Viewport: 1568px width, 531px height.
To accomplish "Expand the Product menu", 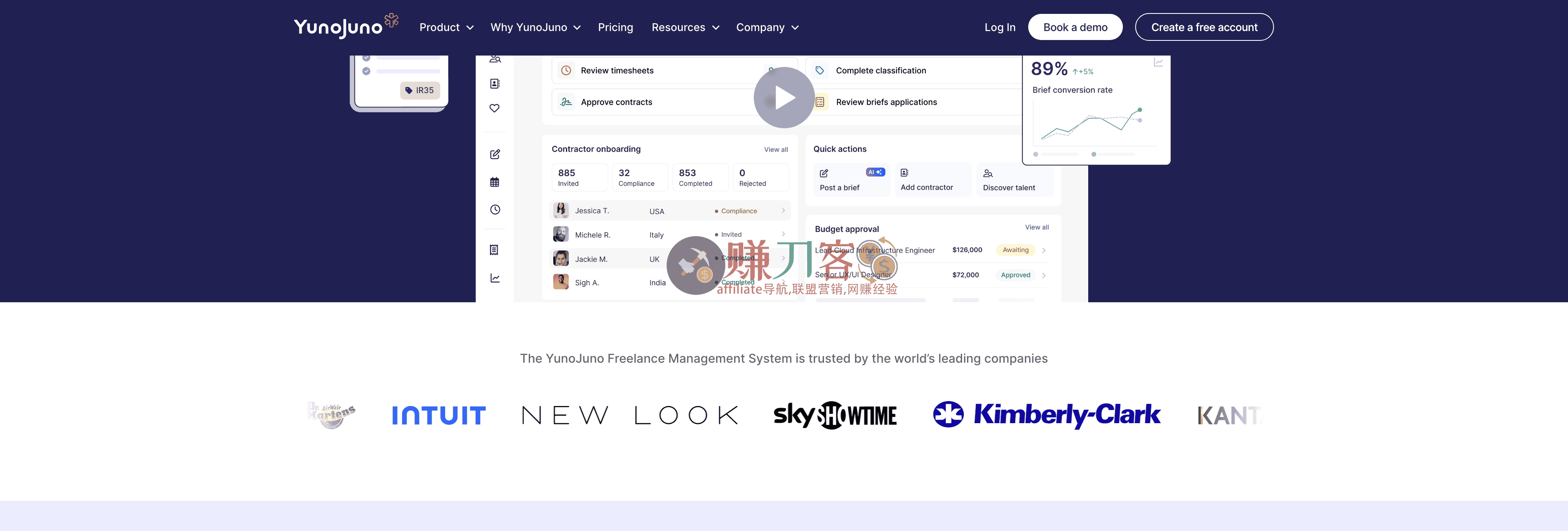I will [x=446, y=27].
